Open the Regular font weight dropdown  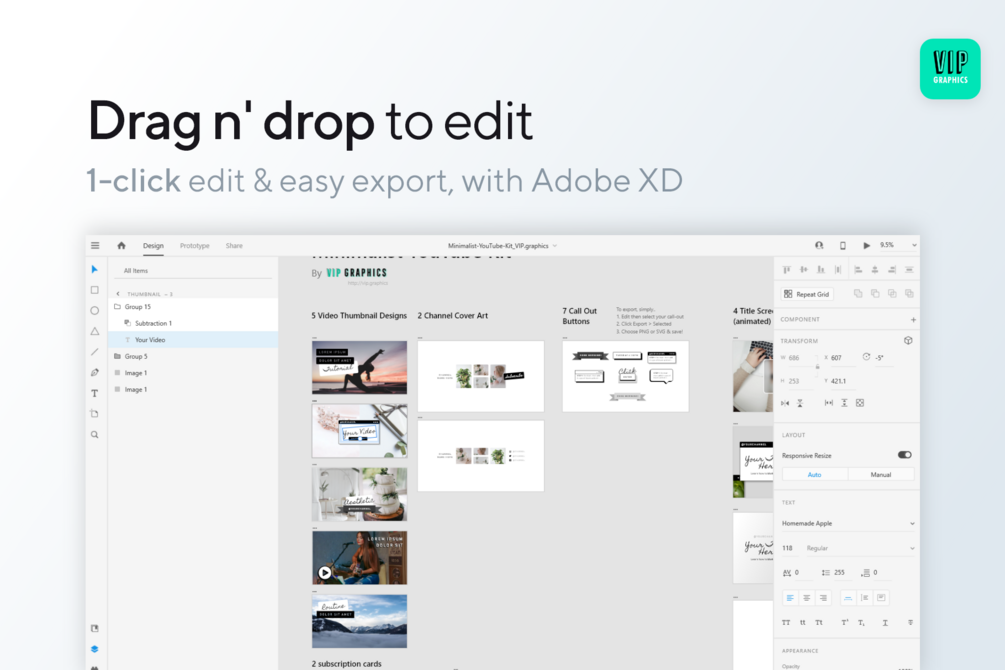[x=860, y=548]
